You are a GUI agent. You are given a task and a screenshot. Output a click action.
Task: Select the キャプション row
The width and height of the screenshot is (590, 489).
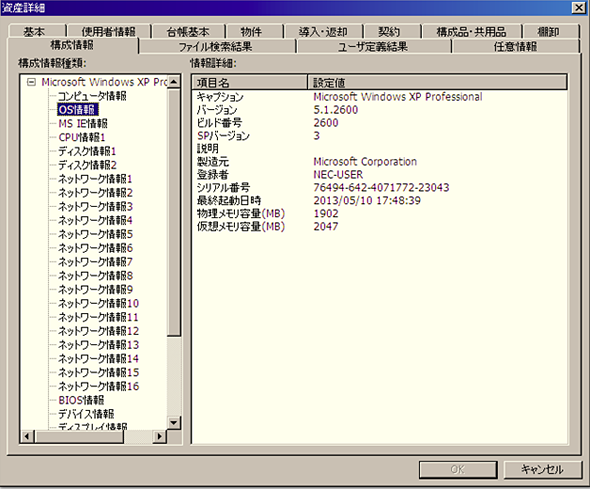coord(380,97)
